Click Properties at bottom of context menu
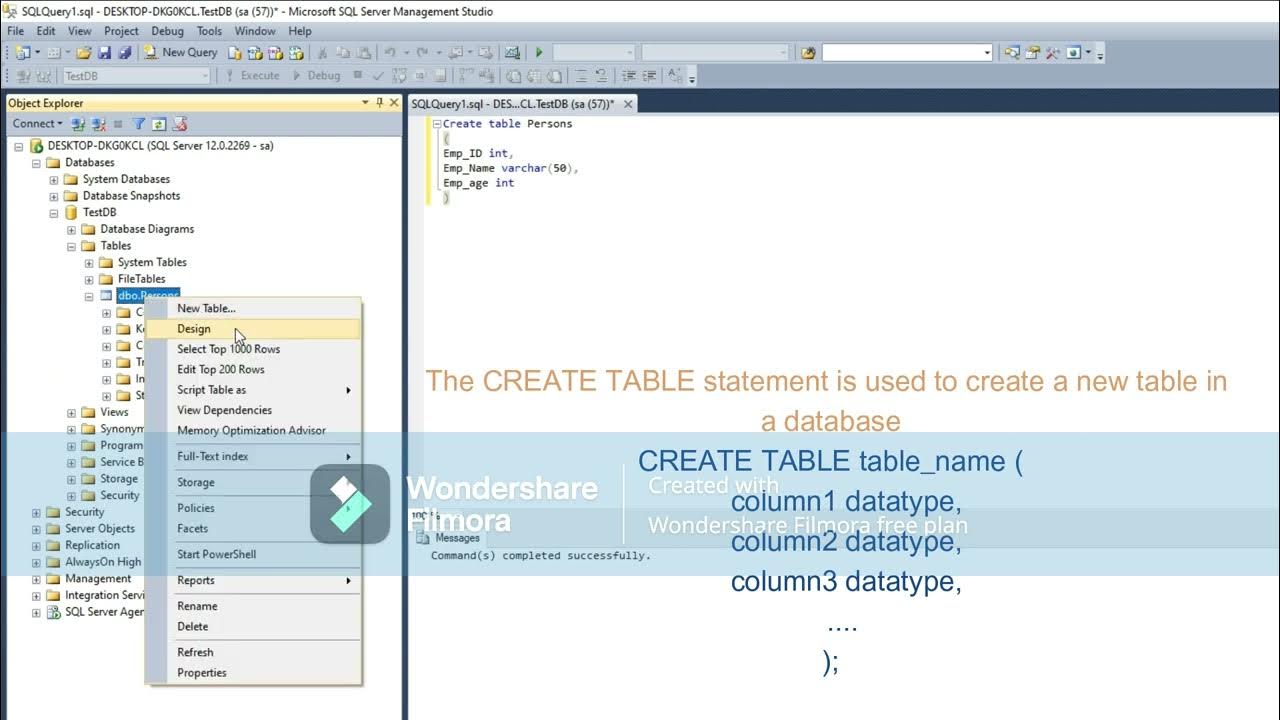This screenshot has height=720, width=1280. [x=253, y=673]
